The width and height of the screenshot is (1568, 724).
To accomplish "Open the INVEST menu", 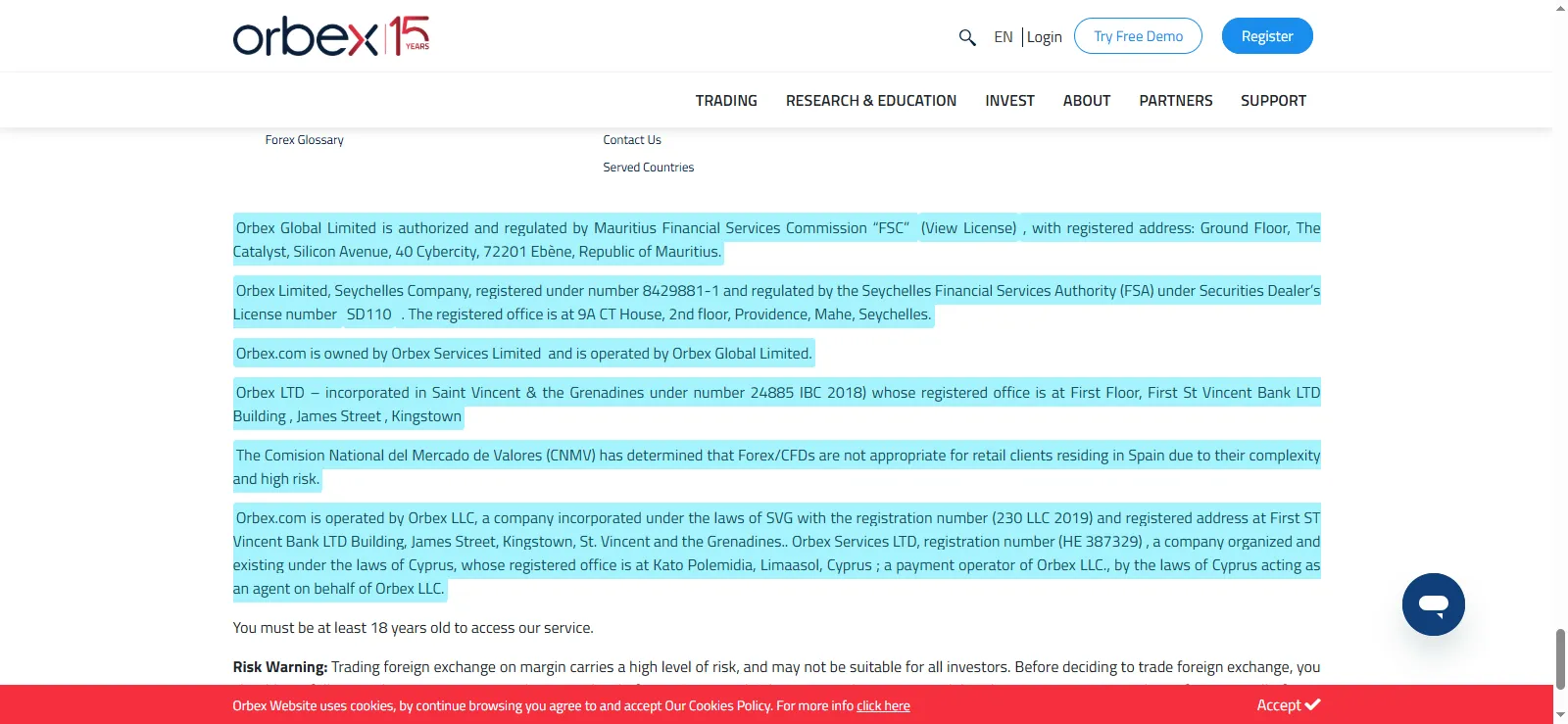I will tap(1009, 101).
